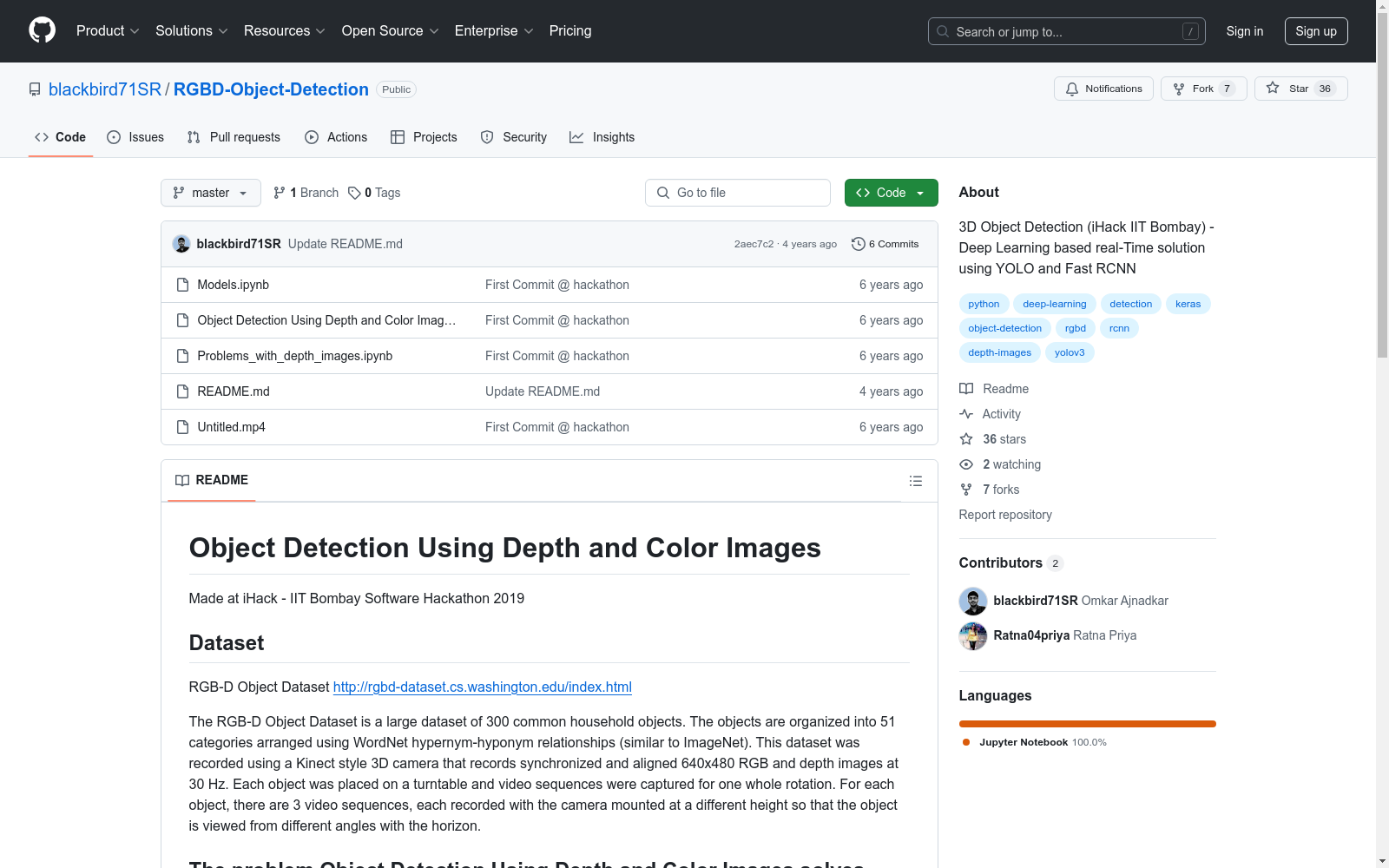Viewport: 1389px width, 868px height.
Task: Click the rcnn topic tag
Action: pos(1119,328)
